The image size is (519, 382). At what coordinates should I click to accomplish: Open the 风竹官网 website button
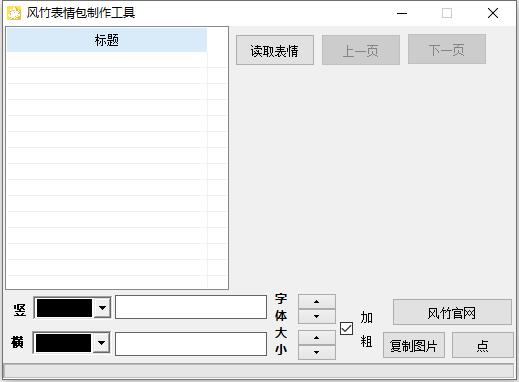pos(452,312)
